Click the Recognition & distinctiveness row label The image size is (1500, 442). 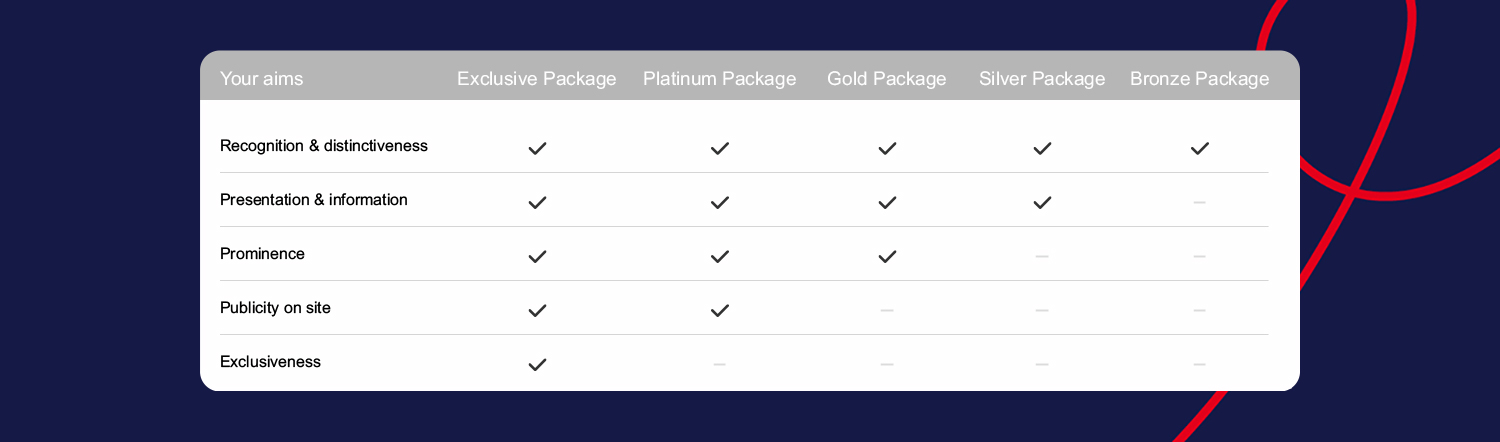[324, 146]
